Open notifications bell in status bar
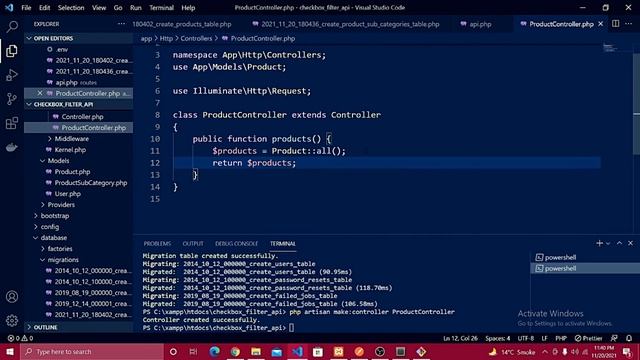The height and width of the screenshot is (360, 640). point(629,338)
